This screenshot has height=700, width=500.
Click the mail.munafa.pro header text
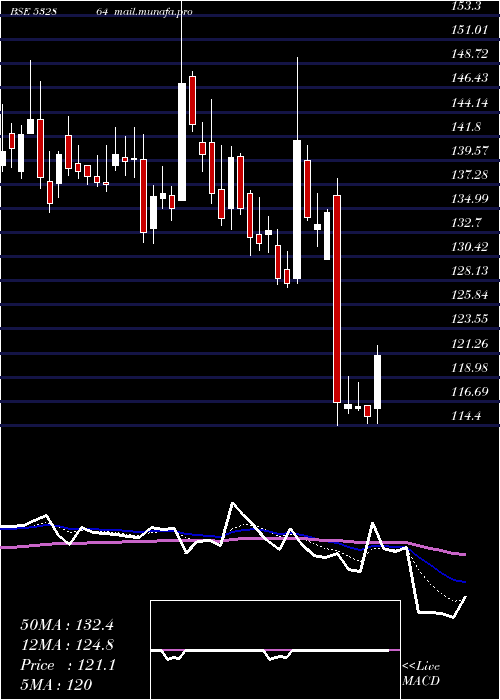coord(154,12)
